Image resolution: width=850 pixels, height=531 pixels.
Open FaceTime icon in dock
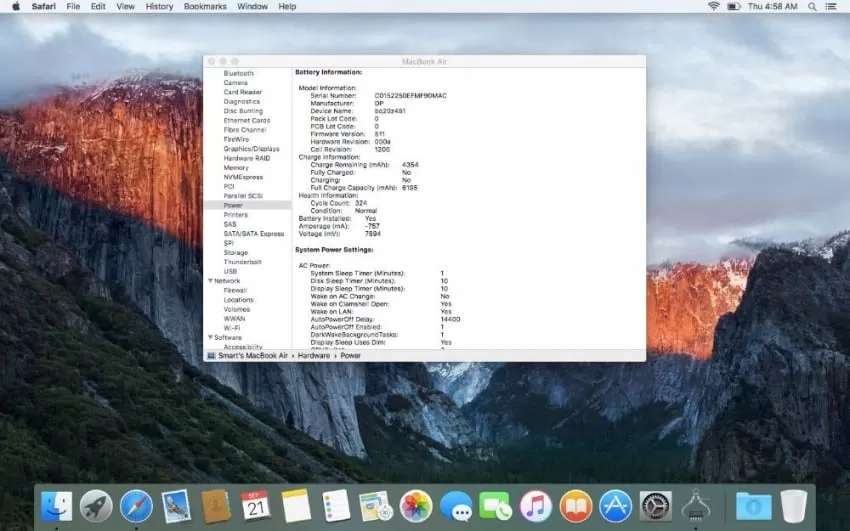tap(495, 506)
